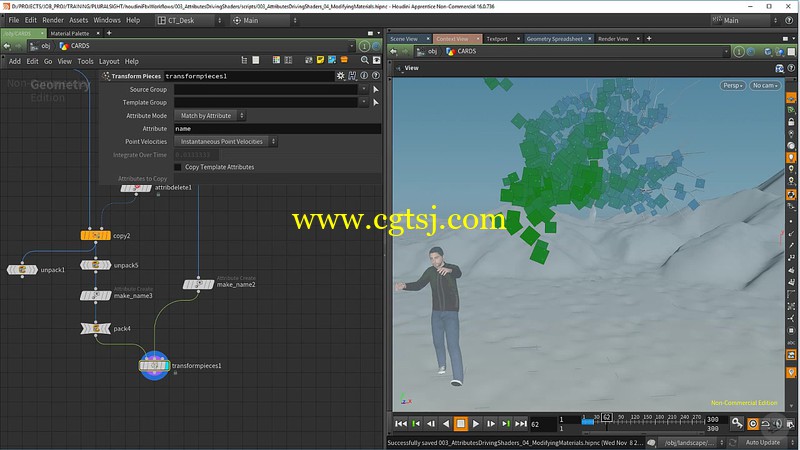The height and width of the screenshot is (450, 800).
Task: Go back in the viewport pane path
Action: point(393,52)
